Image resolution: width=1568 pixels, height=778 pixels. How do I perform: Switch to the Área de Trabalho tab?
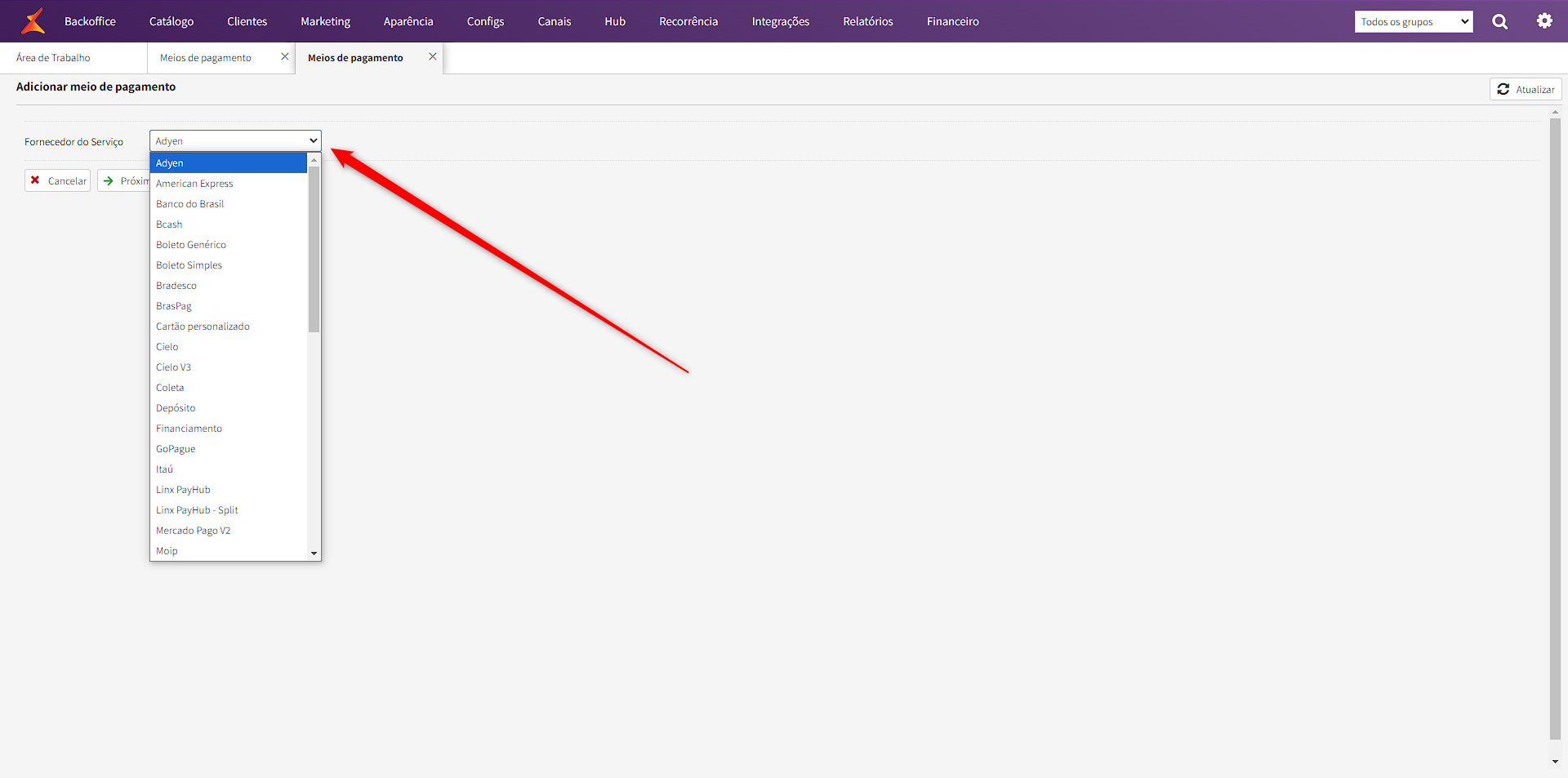click(73, 58)
